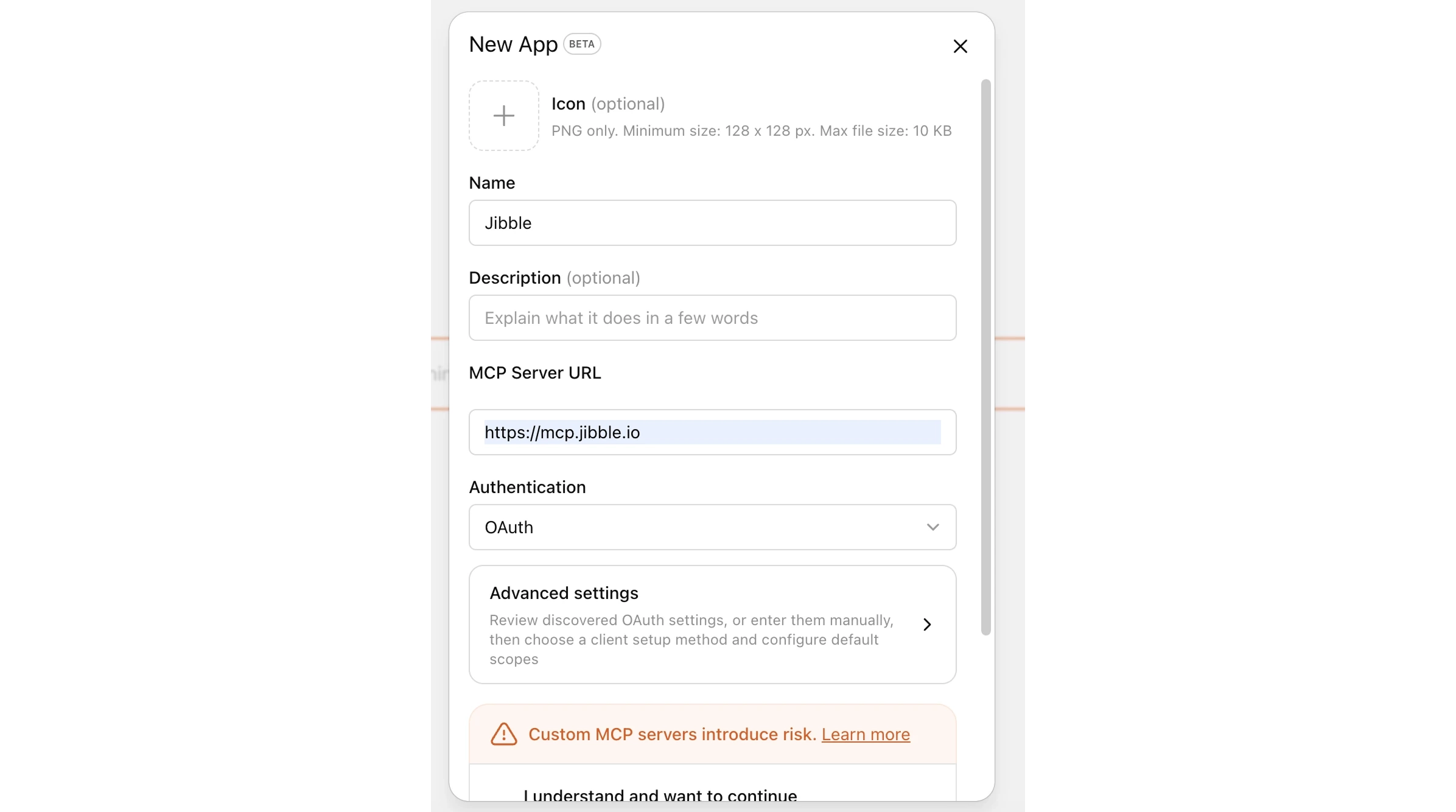The width and height of the screenshot is (1456, 812).
Task: Click the dropdown arrow in the Authentication selector
Action: coord(933,527)
